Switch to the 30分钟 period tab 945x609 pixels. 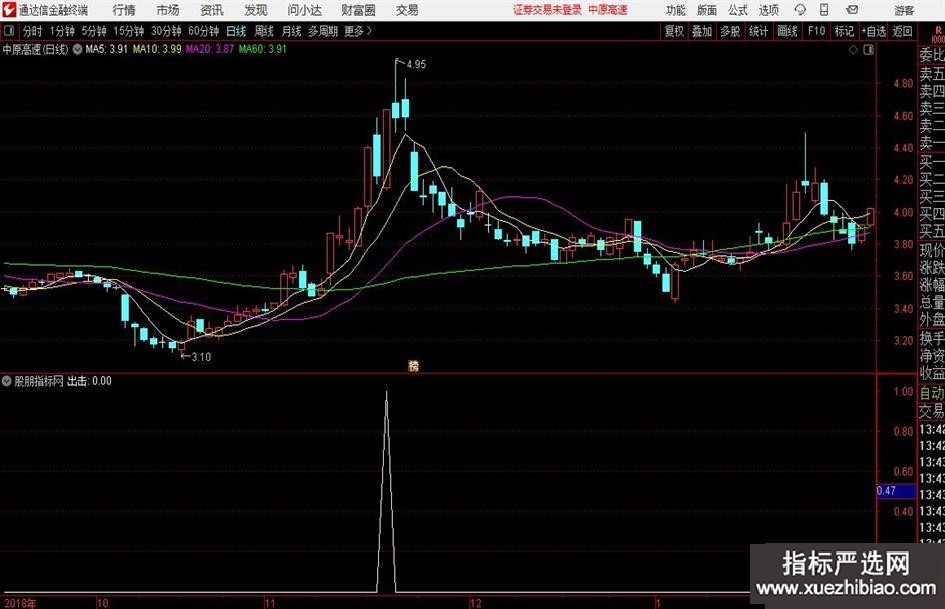click(x=166, y=31)
